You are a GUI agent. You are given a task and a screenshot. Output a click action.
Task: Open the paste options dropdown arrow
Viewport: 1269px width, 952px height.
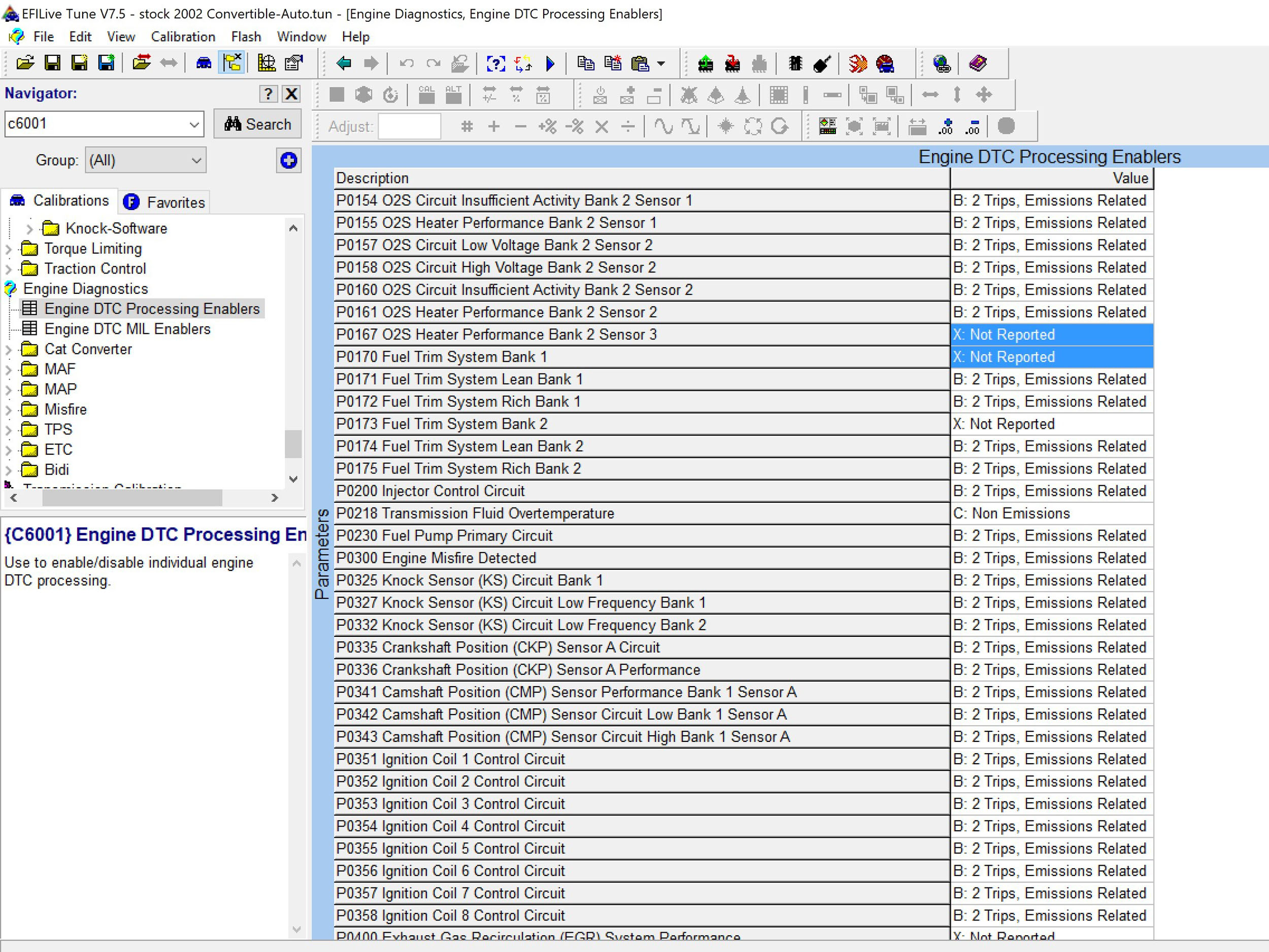pyautogui.click(x=661, y=63)
